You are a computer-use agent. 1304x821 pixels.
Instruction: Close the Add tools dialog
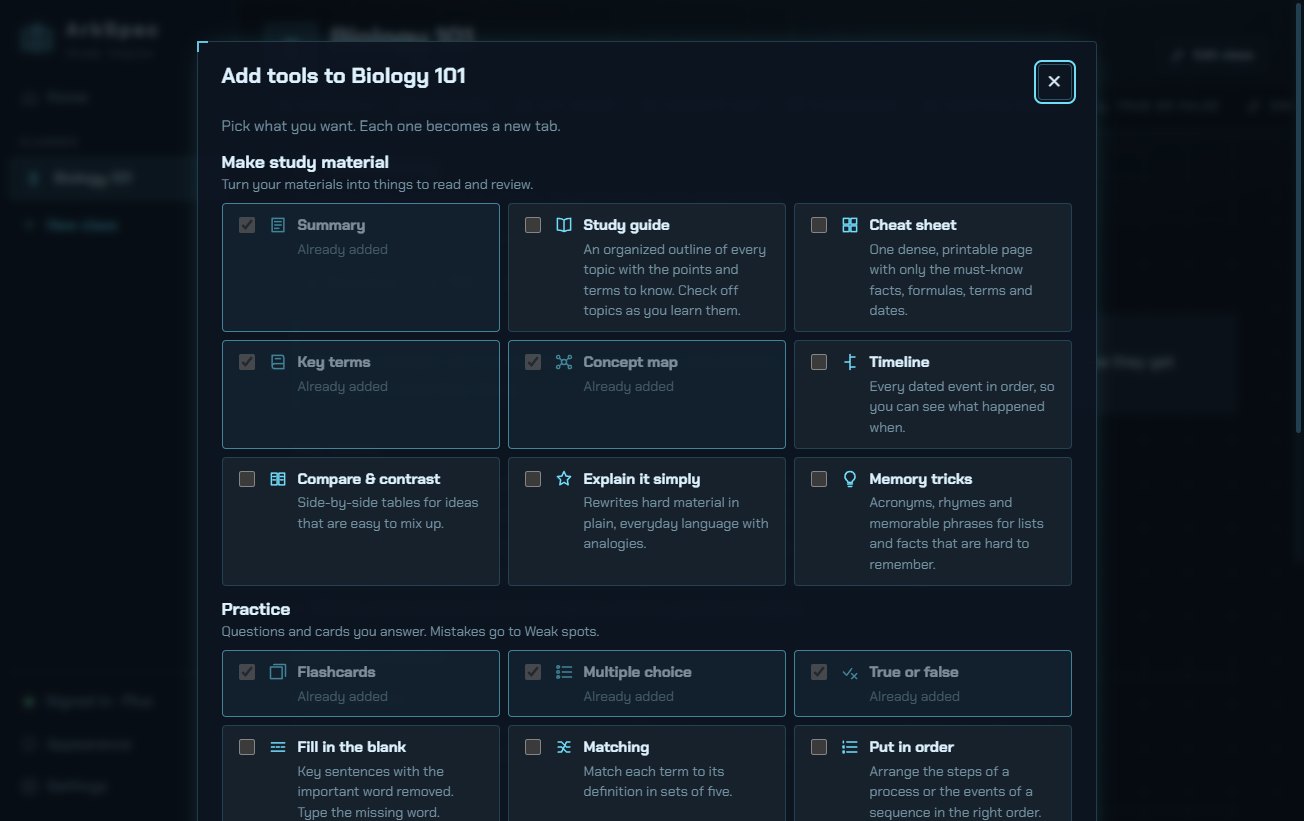click(1055, 82)
